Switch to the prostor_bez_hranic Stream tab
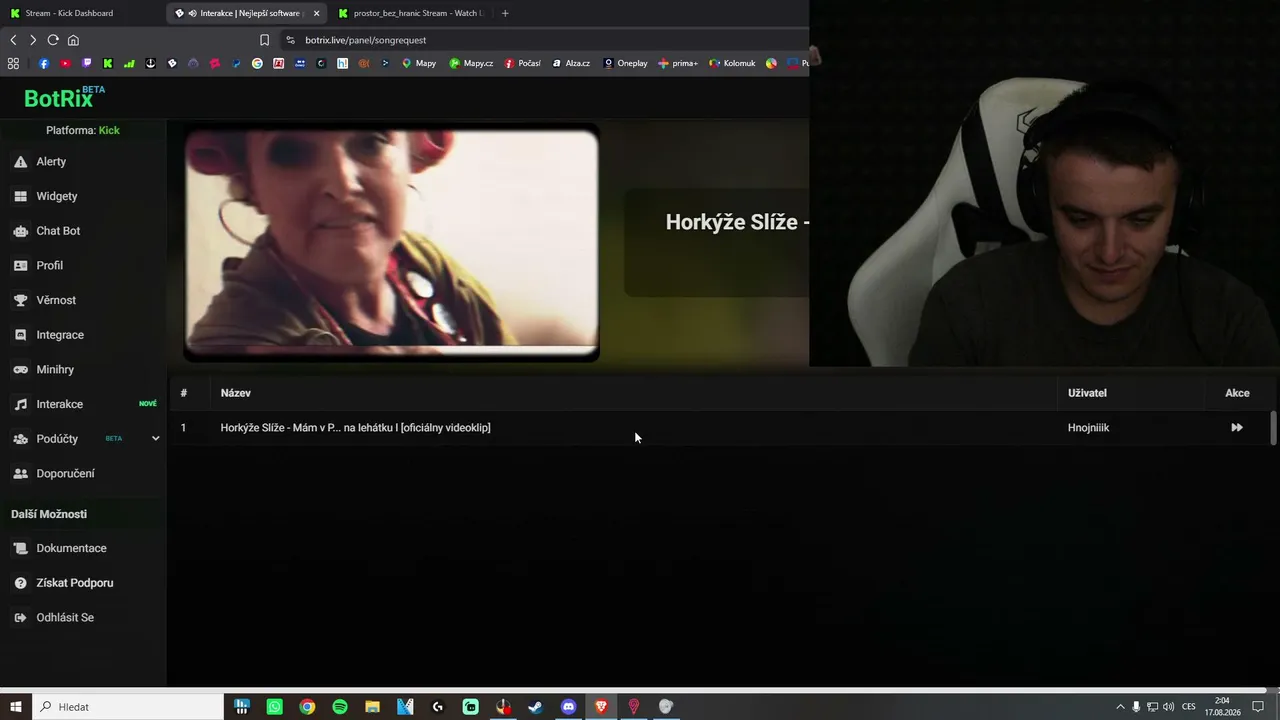 click(410, 13)
